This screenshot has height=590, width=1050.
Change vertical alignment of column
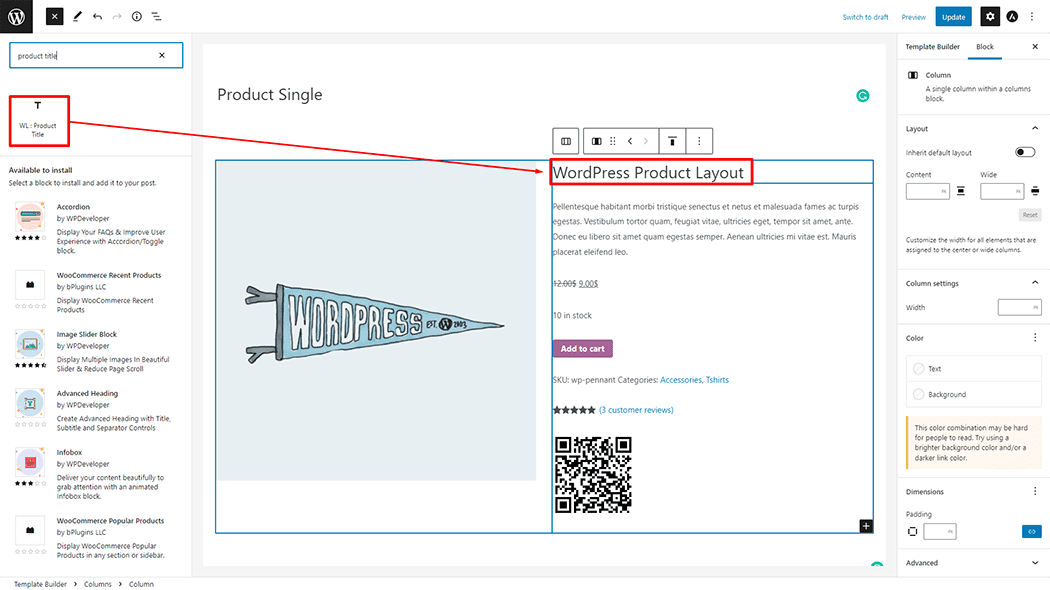[x=672, y=141]
